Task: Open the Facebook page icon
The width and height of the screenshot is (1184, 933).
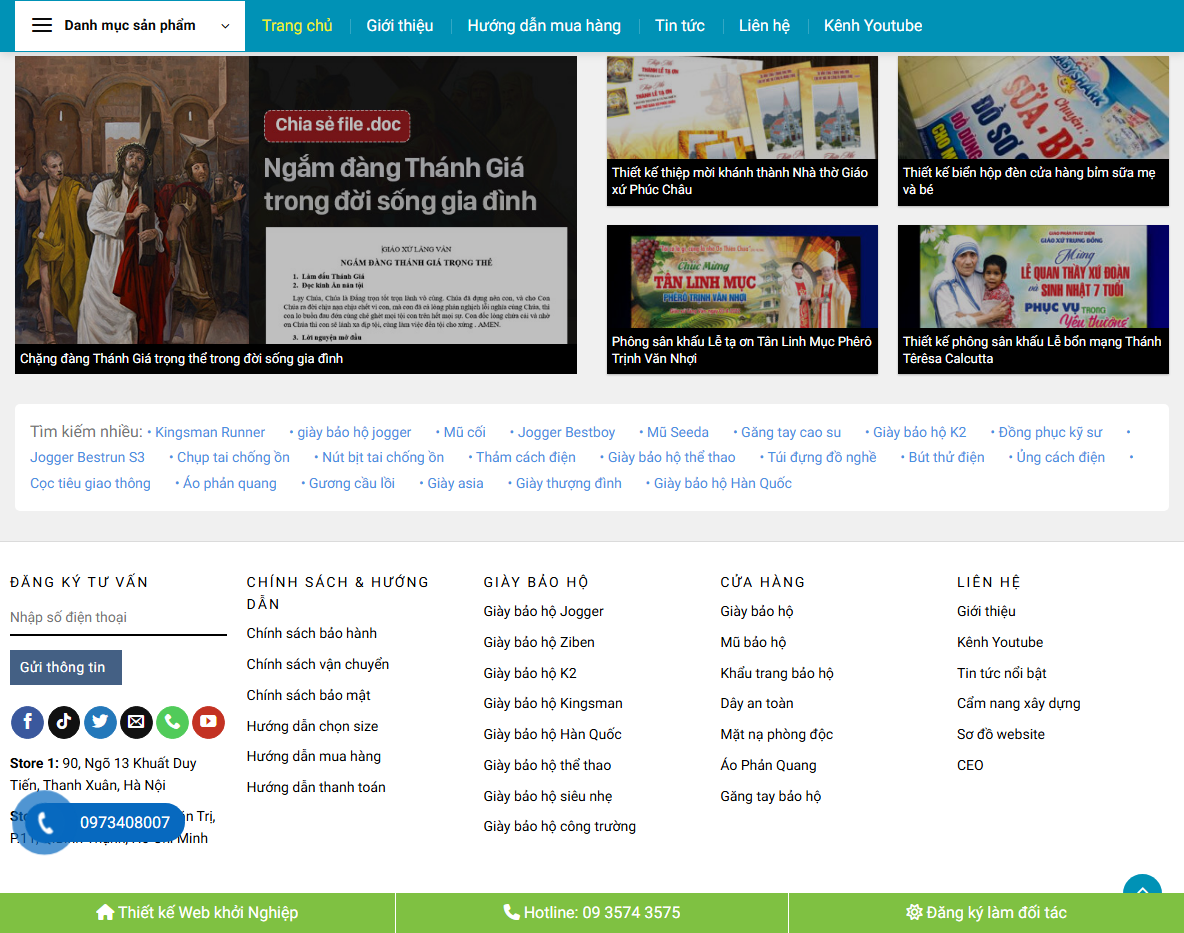Action: 27,722
